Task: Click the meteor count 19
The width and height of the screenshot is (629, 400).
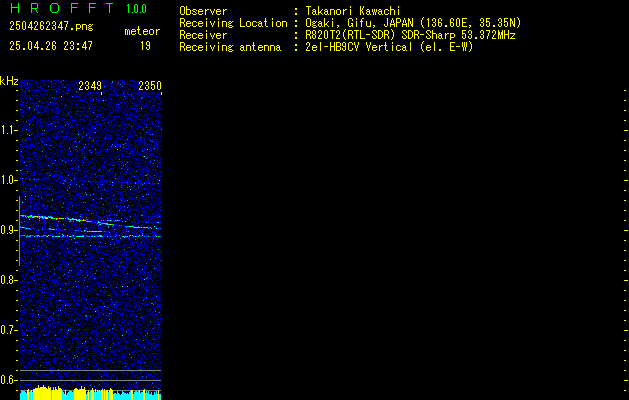Action: (145, 46)
